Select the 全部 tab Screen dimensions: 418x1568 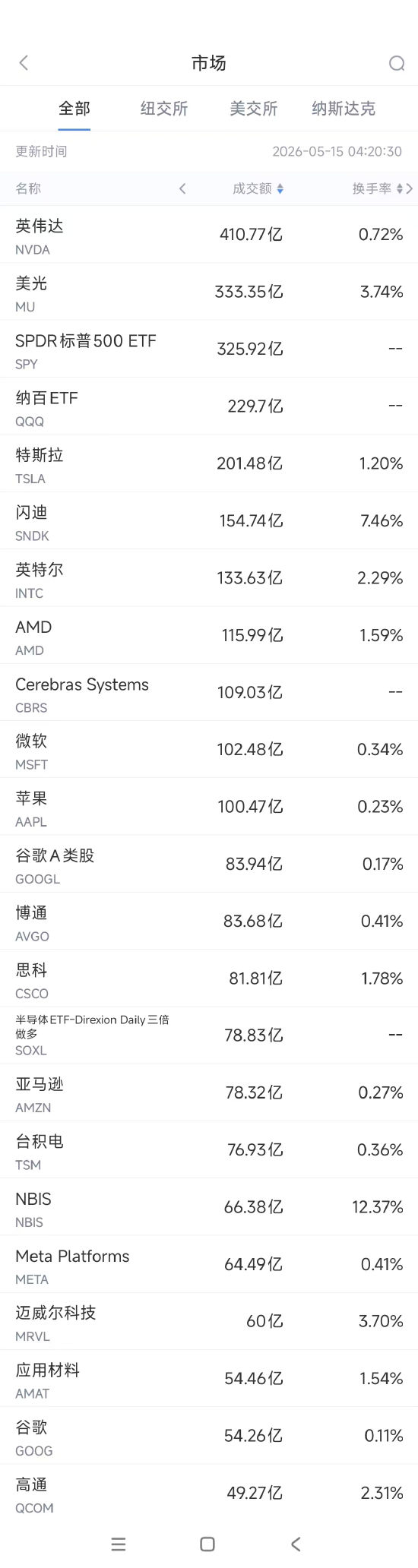(x=74, y=109)
